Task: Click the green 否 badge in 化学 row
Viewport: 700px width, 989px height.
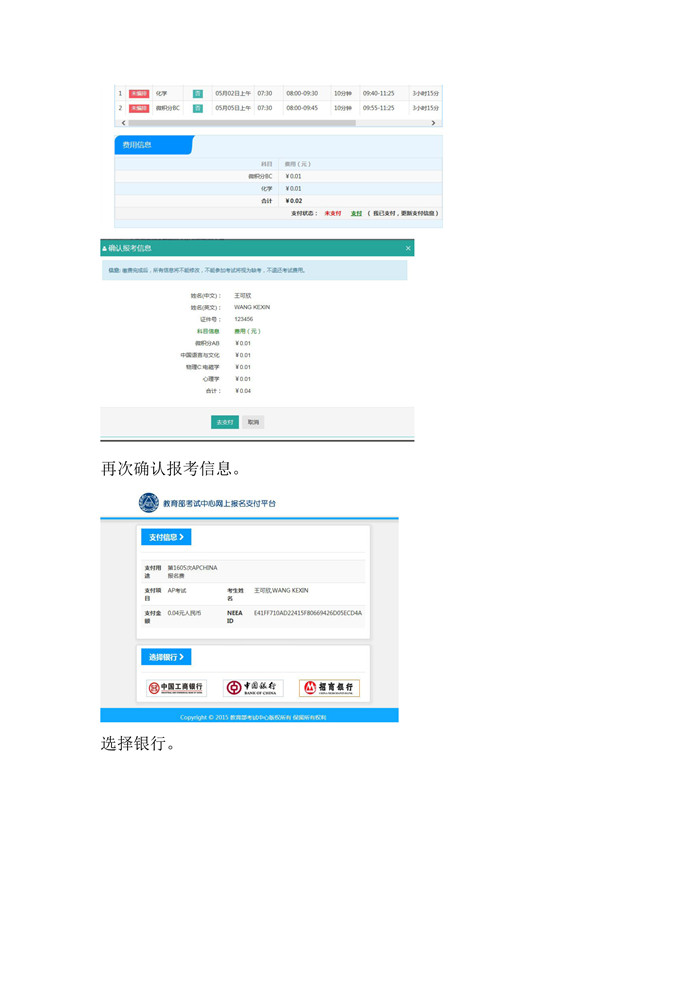Action: tap(198, 93)
